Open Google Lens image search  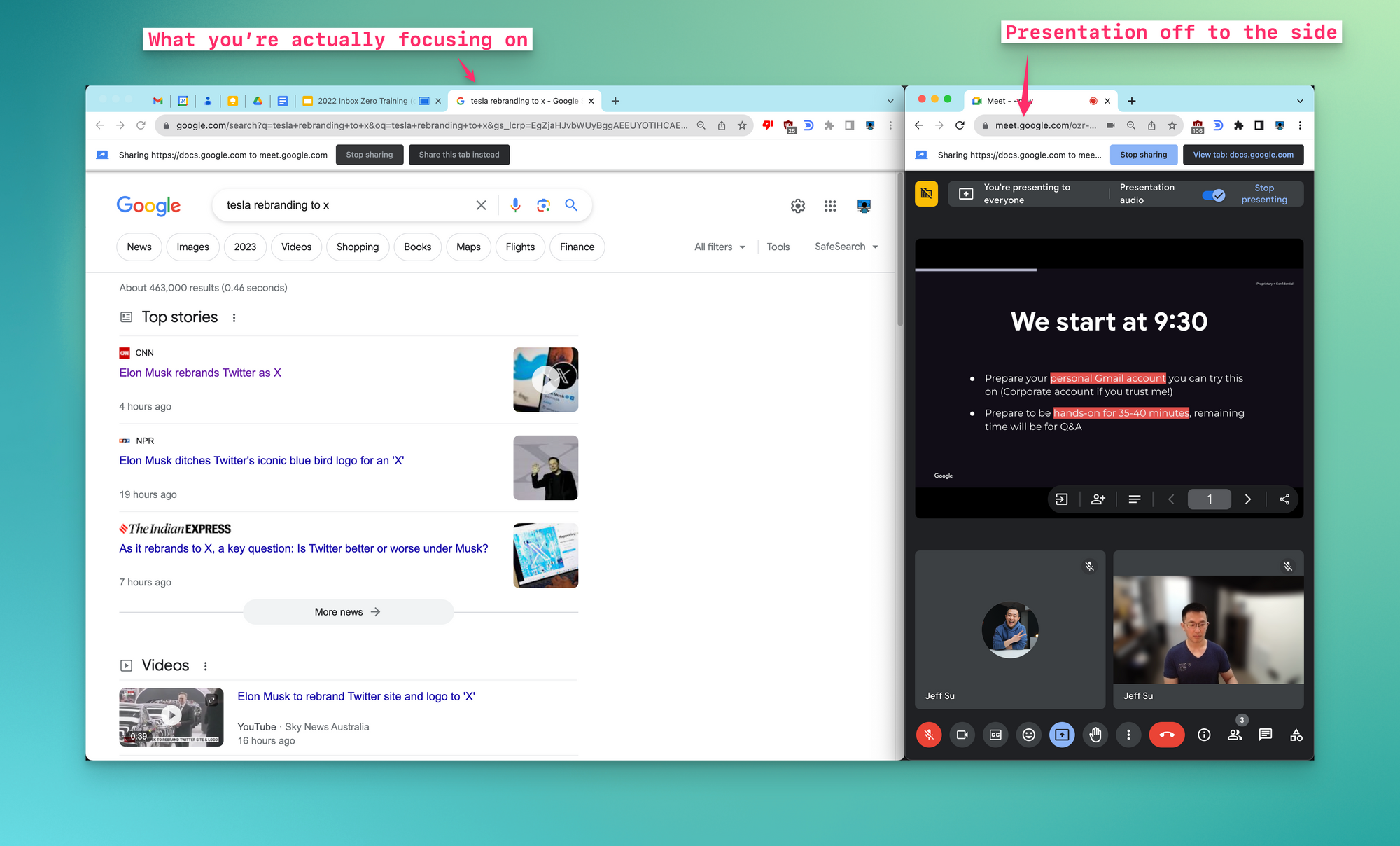coord(543,205)
